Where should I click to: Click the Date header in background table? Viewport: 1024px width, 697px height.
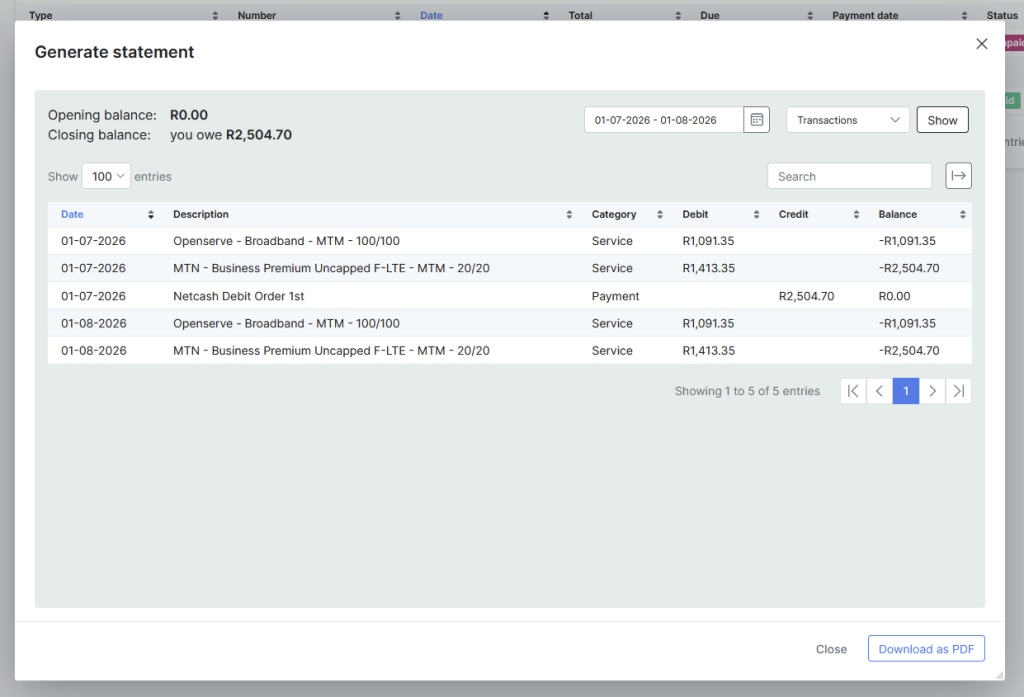(431, 15)
